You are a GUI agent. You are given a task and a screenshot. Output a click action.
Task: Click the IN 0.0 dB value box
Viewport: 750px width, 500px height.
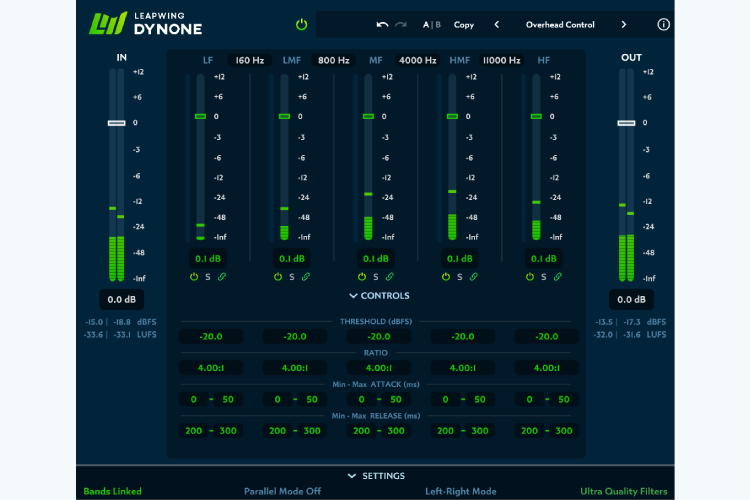tap(121, 300)
